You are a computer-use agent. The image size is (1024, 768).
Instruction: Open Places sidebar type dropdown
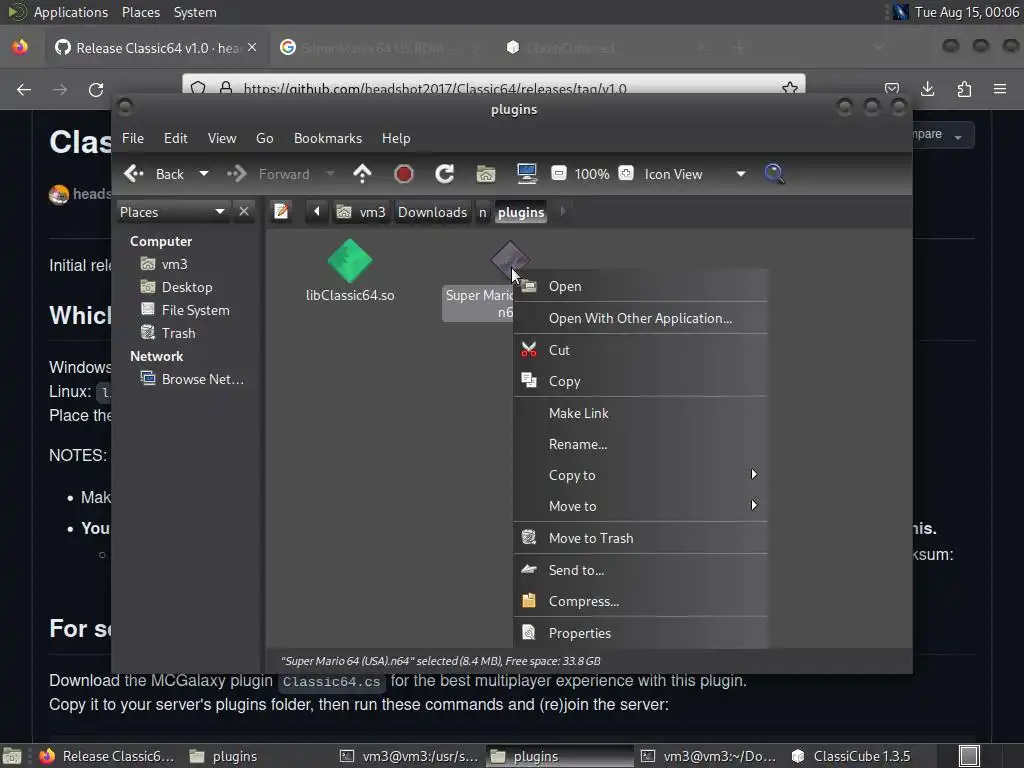pyautogui.click(x=172, y=212)
